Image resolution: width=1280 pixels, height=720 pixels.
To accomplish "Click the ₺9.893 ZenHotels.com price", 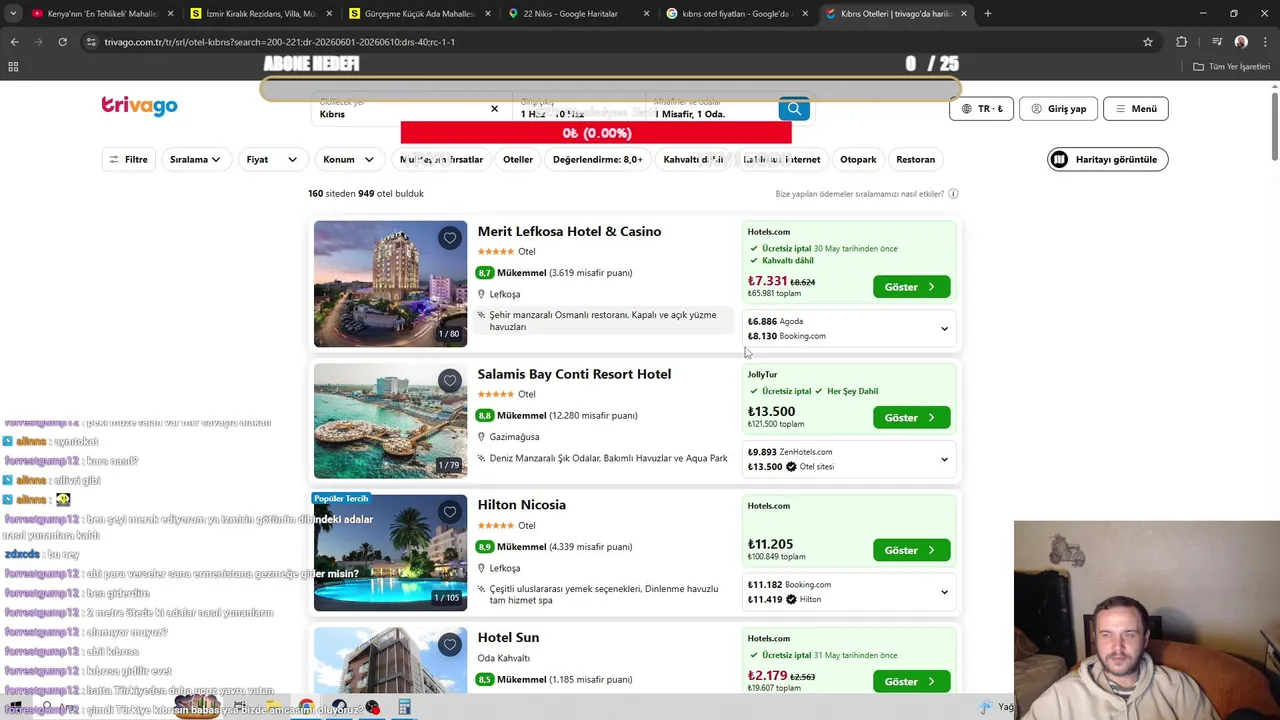I will pos(790,452).
